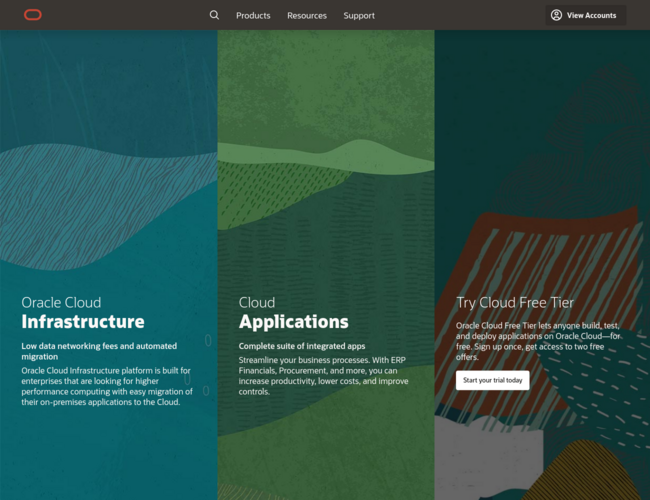Screen dimensions: 650x500
Task: Open the Products menu
Action: click(x=253, y=16)
